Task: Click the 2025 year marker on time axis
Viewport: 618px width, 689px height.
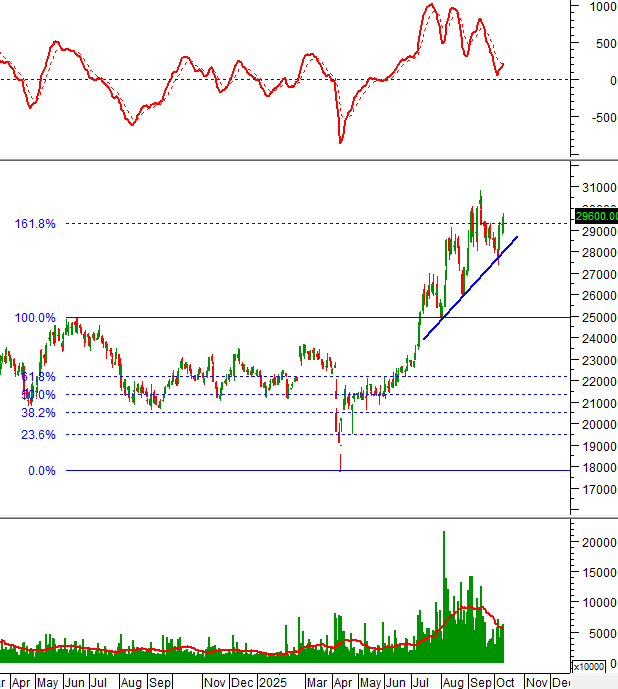Action: tap(274, 682)
